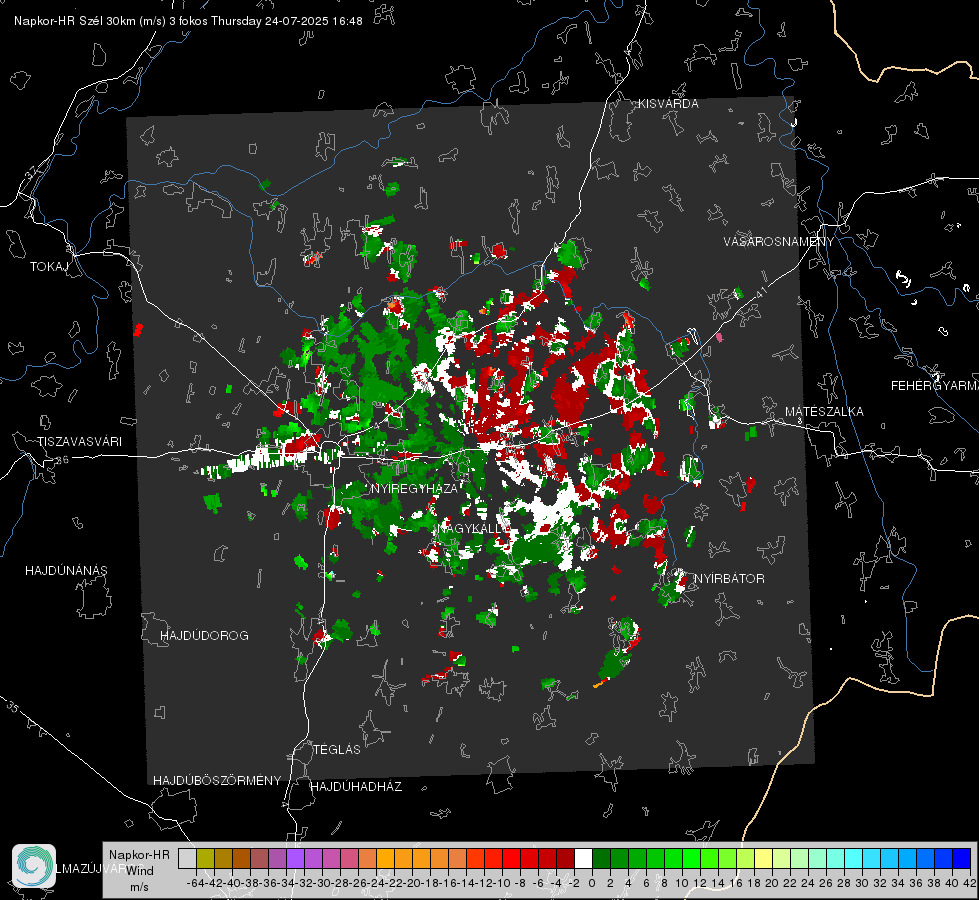Click the dark blue swatch between 40 and 42
Viewport: 979px width, 900px height.
(x=962, y=858)
